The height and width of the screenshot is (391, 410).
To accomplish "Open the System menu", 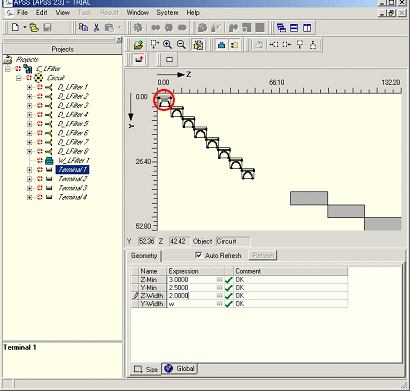I will point(167,13).
